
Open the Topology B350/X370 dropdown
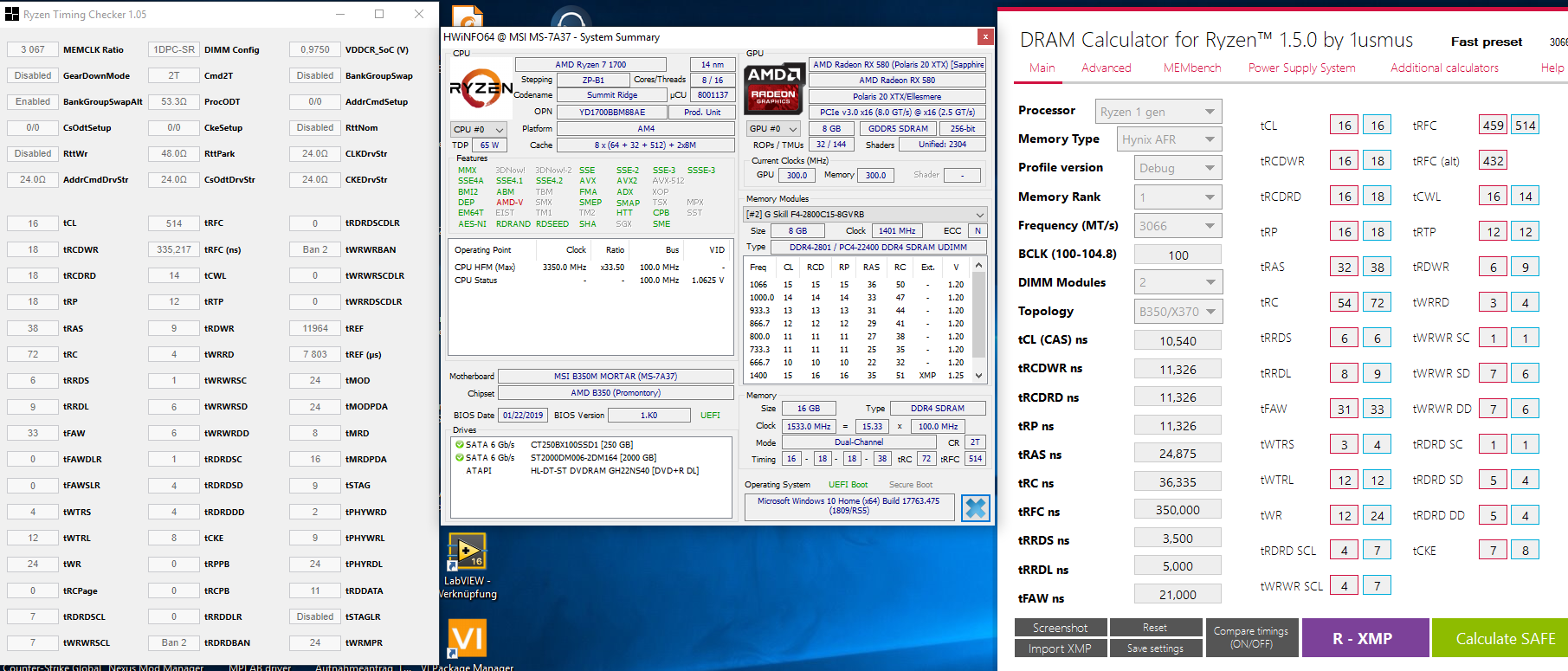(1178, 312)
